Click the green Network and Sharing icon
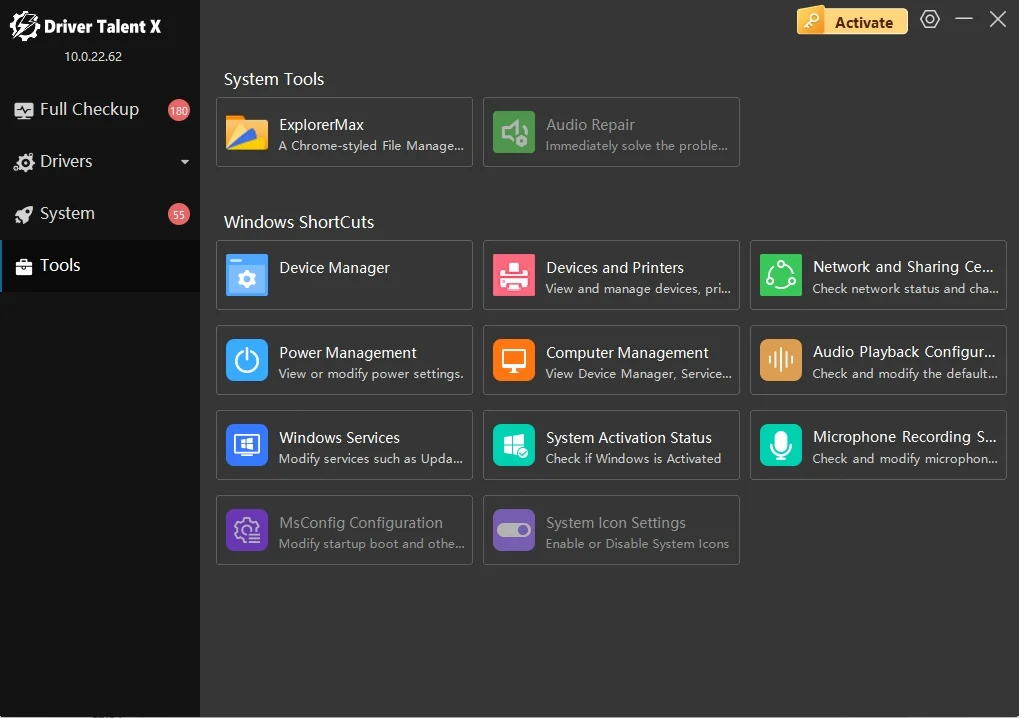Screen dimensions: 1019x718 [x=781, y=276]
